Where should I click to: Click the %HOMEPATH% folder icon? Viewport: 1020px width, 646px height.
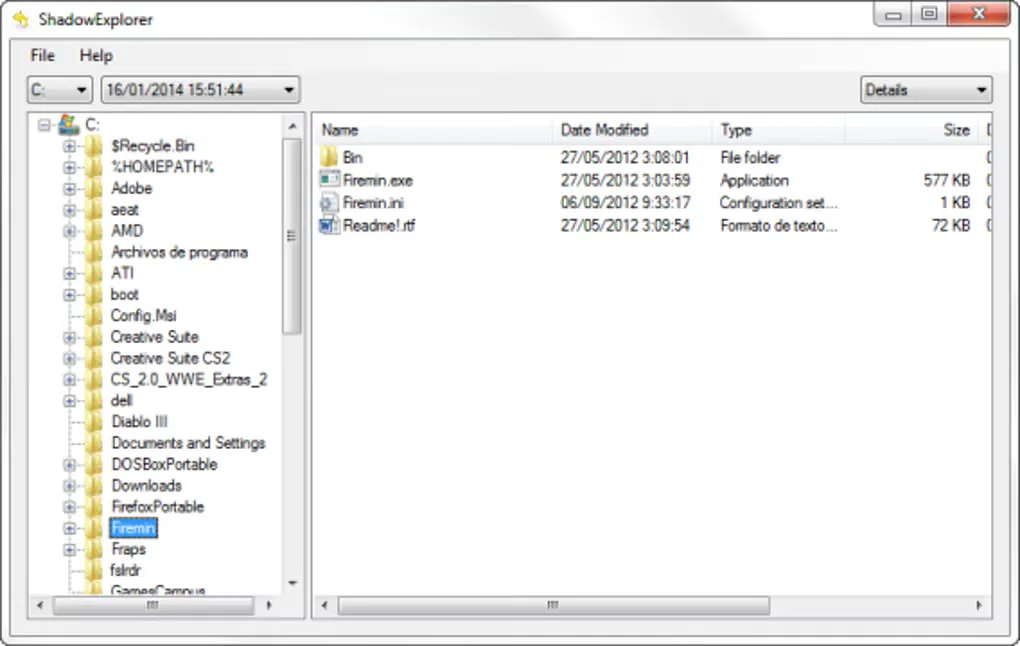[94, 167]
